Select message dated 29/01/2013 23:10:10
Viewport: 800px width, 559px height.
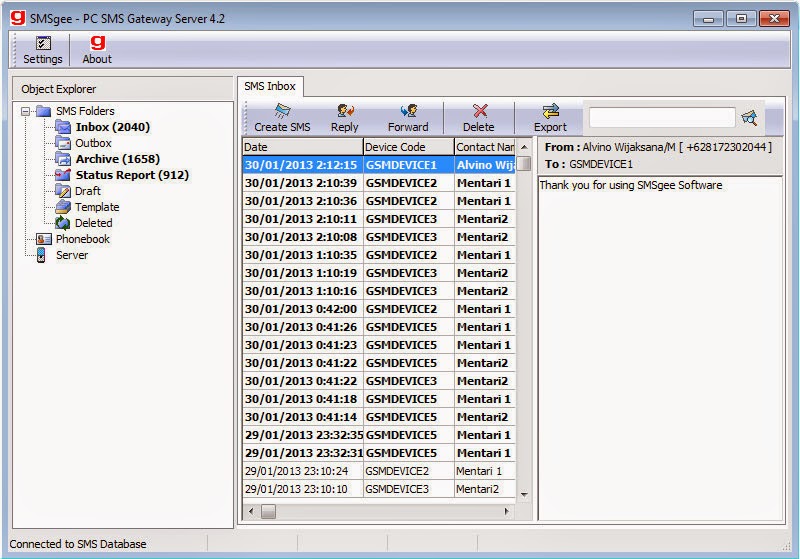(379, 489)
